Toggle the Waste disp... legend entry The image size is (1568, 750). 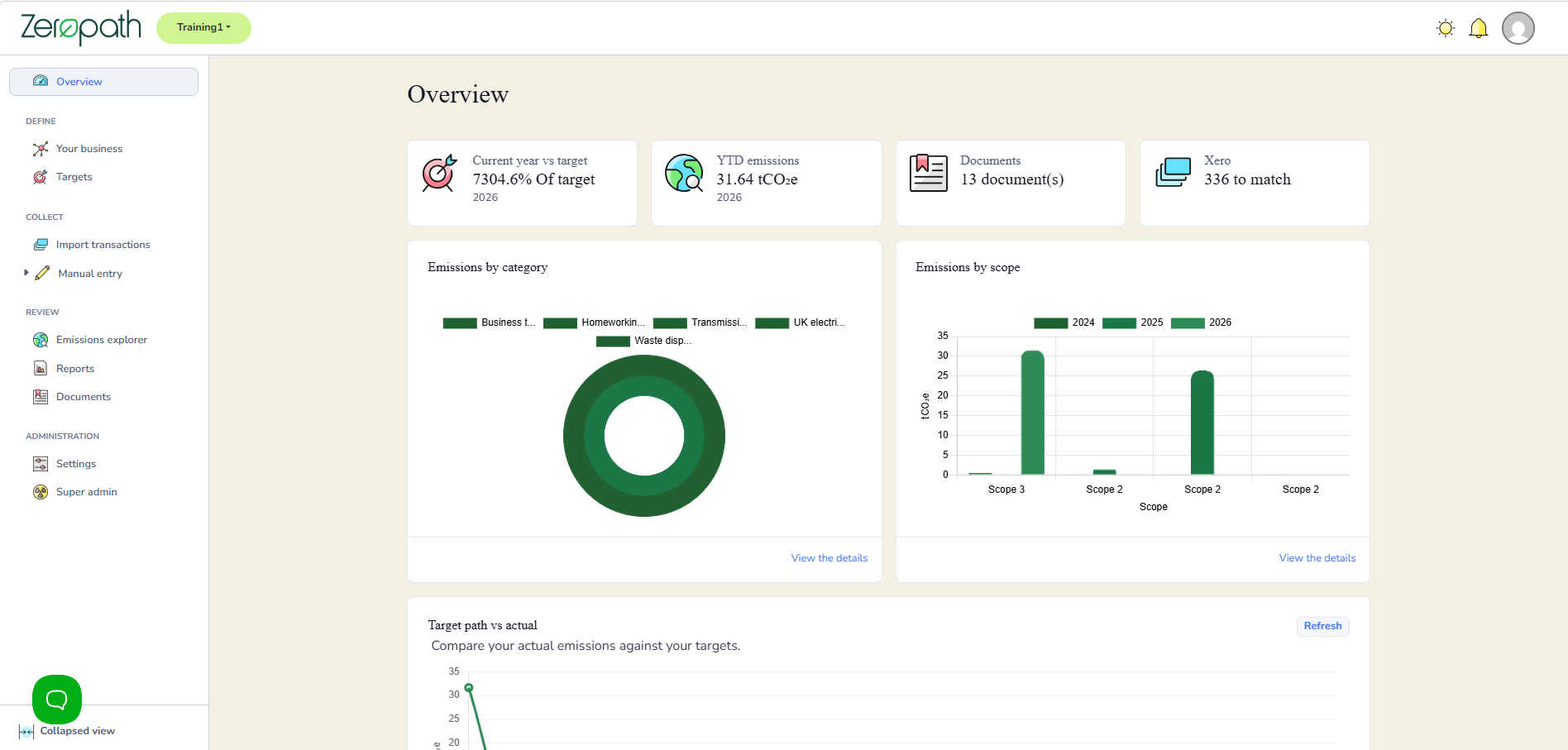tap(643, 341)
